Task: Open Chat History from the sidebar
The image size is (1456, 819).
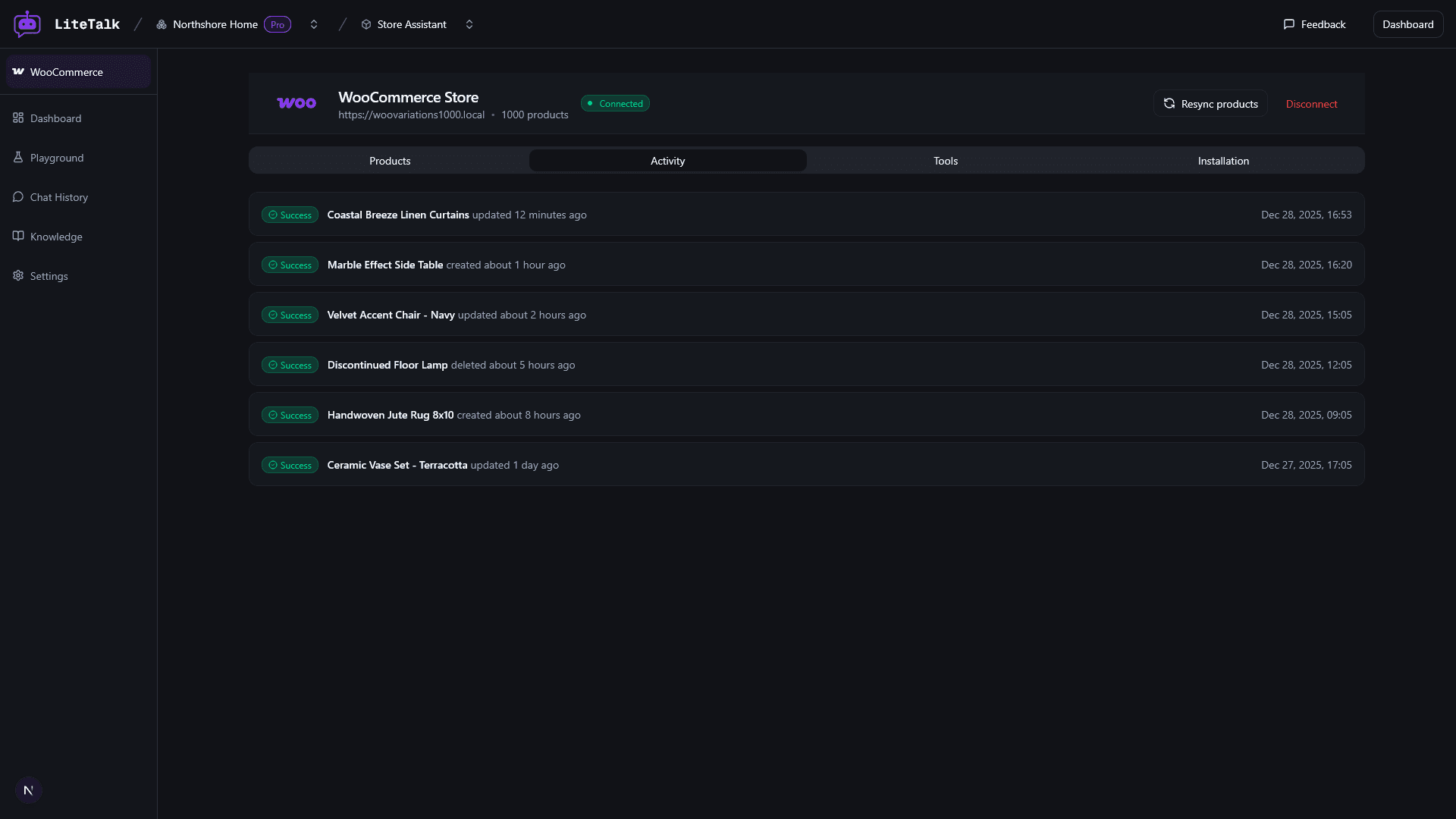Action: coord(58,196)
